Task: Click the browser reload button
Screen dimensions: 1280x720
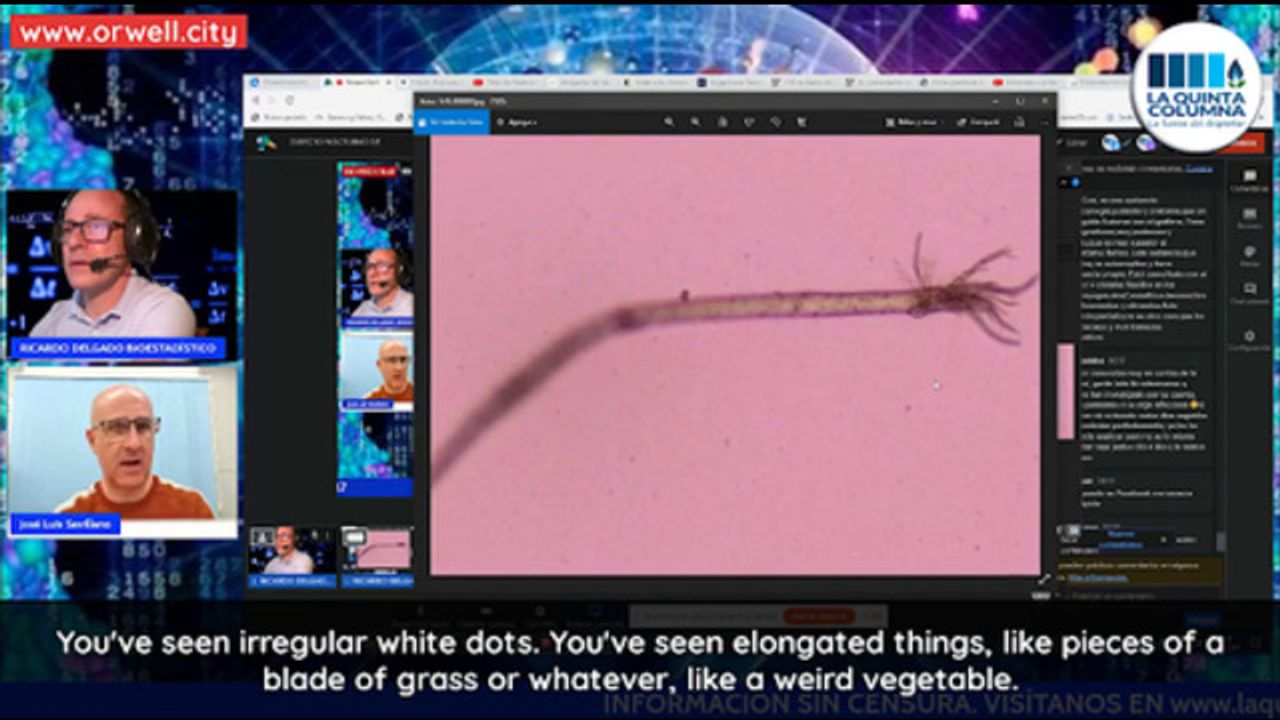Action: [290, 100]
